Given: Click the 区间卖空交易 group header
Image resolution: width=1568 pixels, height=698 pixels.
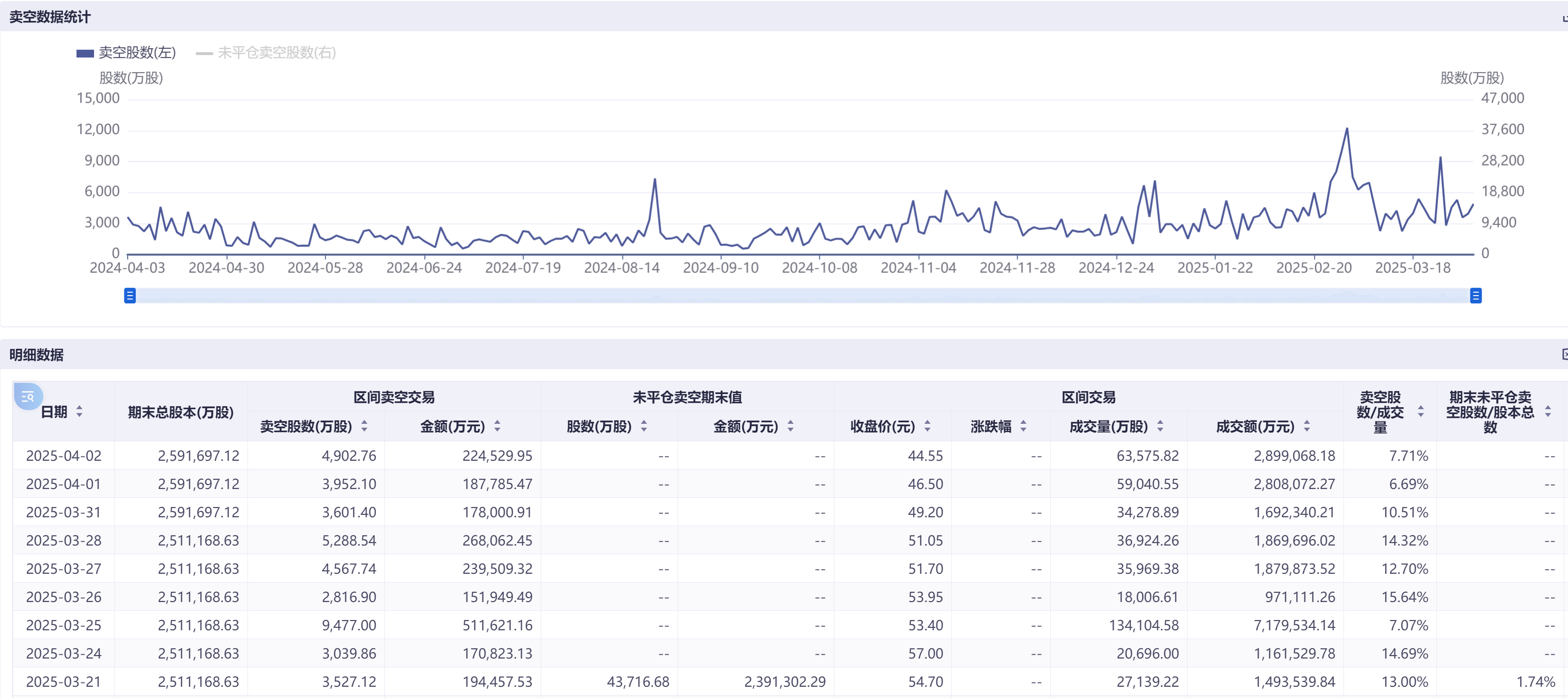Looking at the screenshot, I should point(394,397).
